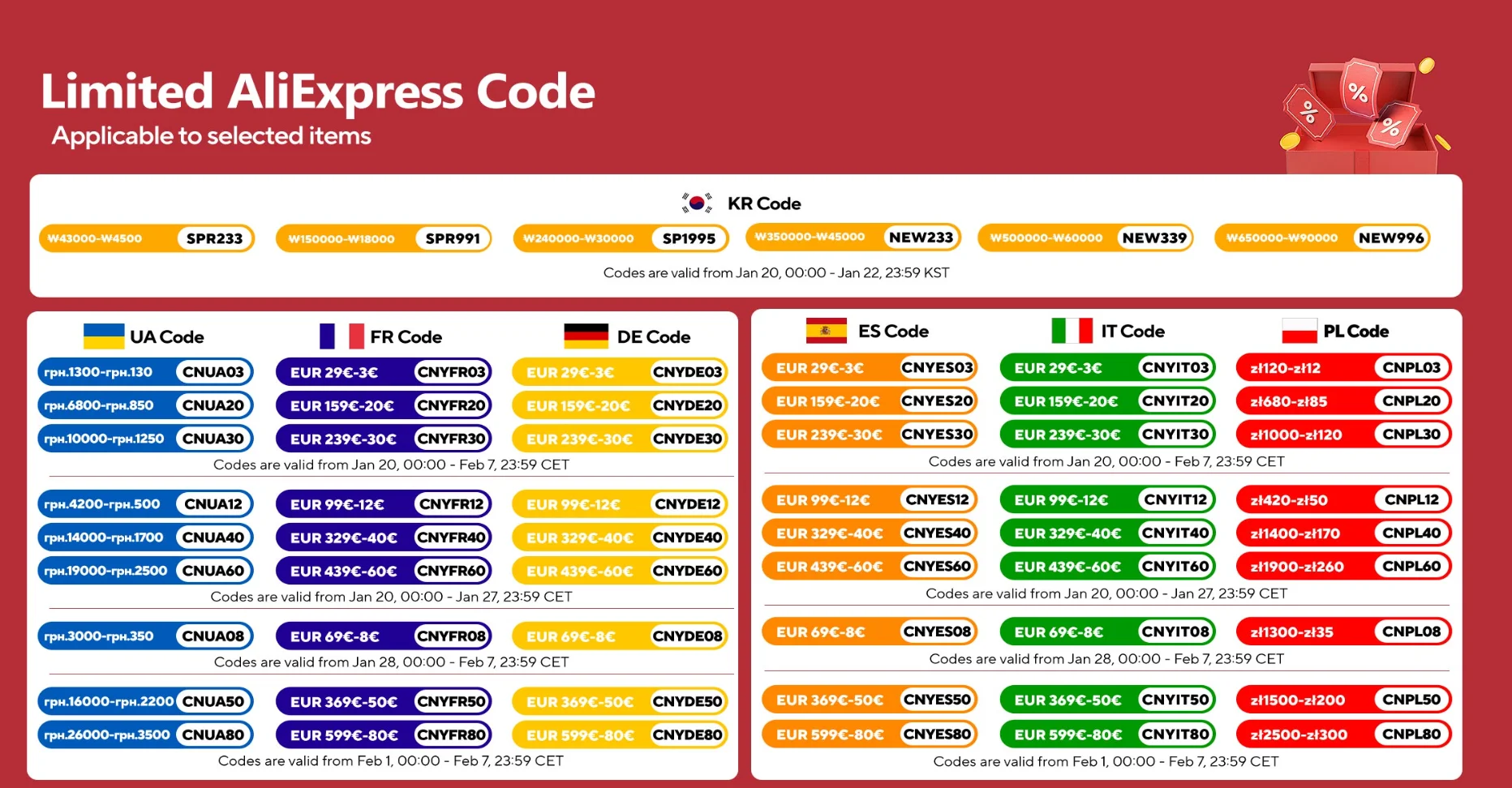Select the SPR991 code pill
Viewport: 1512px width, 788px height.
(384, 238)
